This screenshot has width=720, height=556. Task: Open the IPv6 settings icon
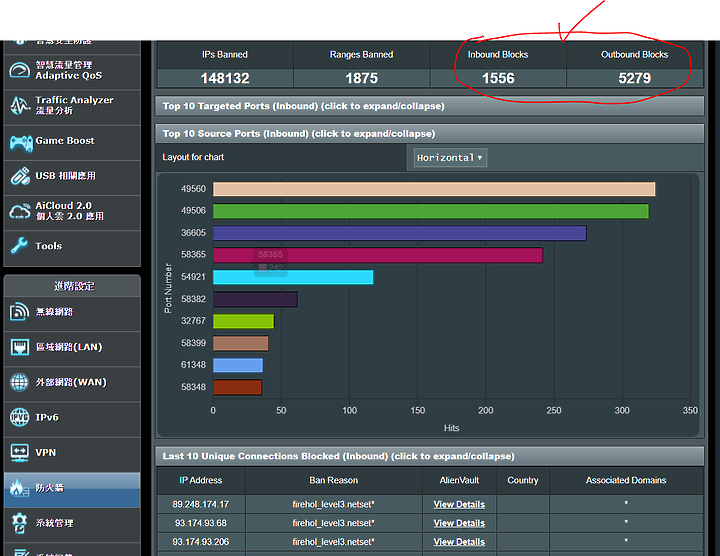[19, 417]
